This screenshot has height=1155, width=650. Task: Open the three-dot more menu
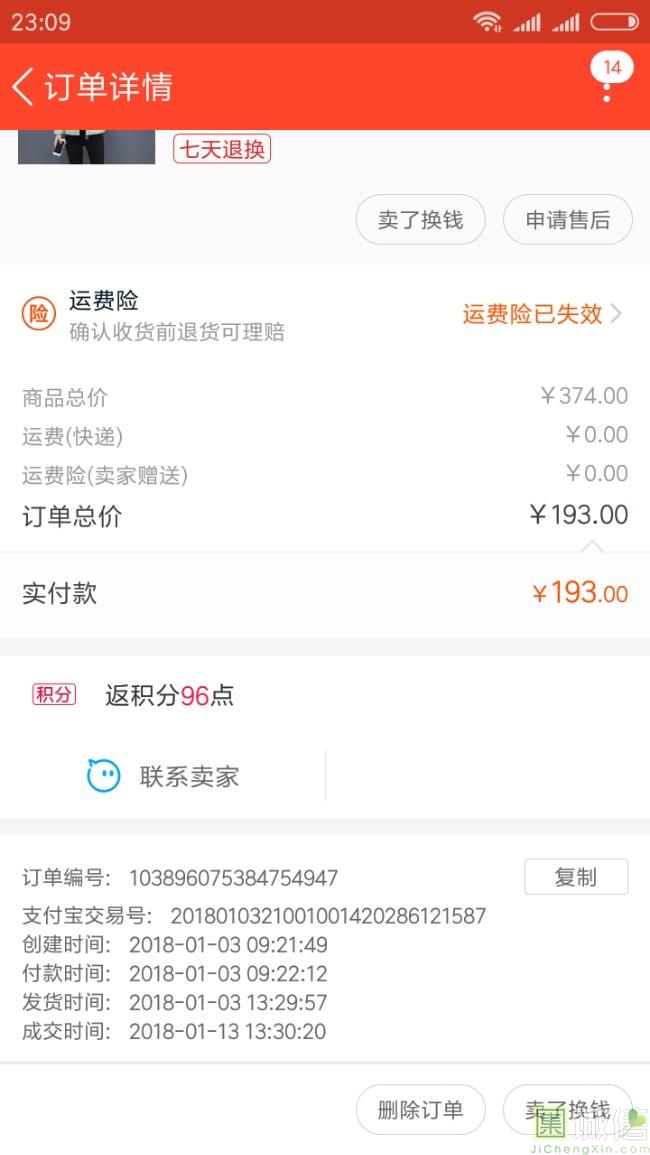[x=606, y=93]
